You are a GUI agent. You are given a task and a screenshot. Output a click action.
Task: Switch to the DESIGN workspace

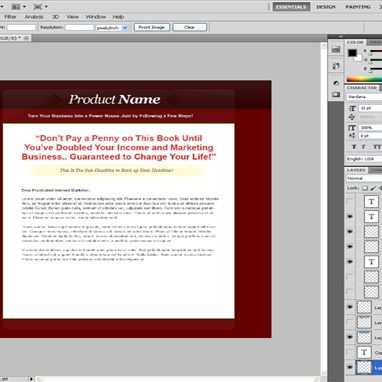(x=326, y=7)
